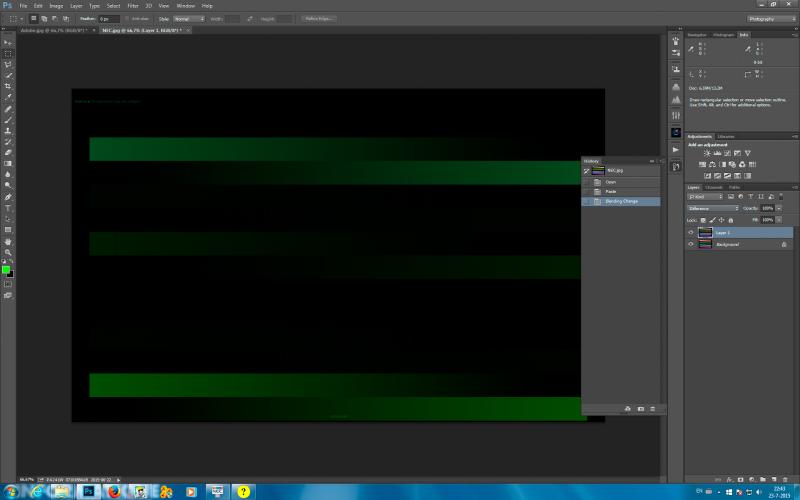800x500 pixels.
Task: Add an Invert adjustment
Action: click(x=707, y=176)
